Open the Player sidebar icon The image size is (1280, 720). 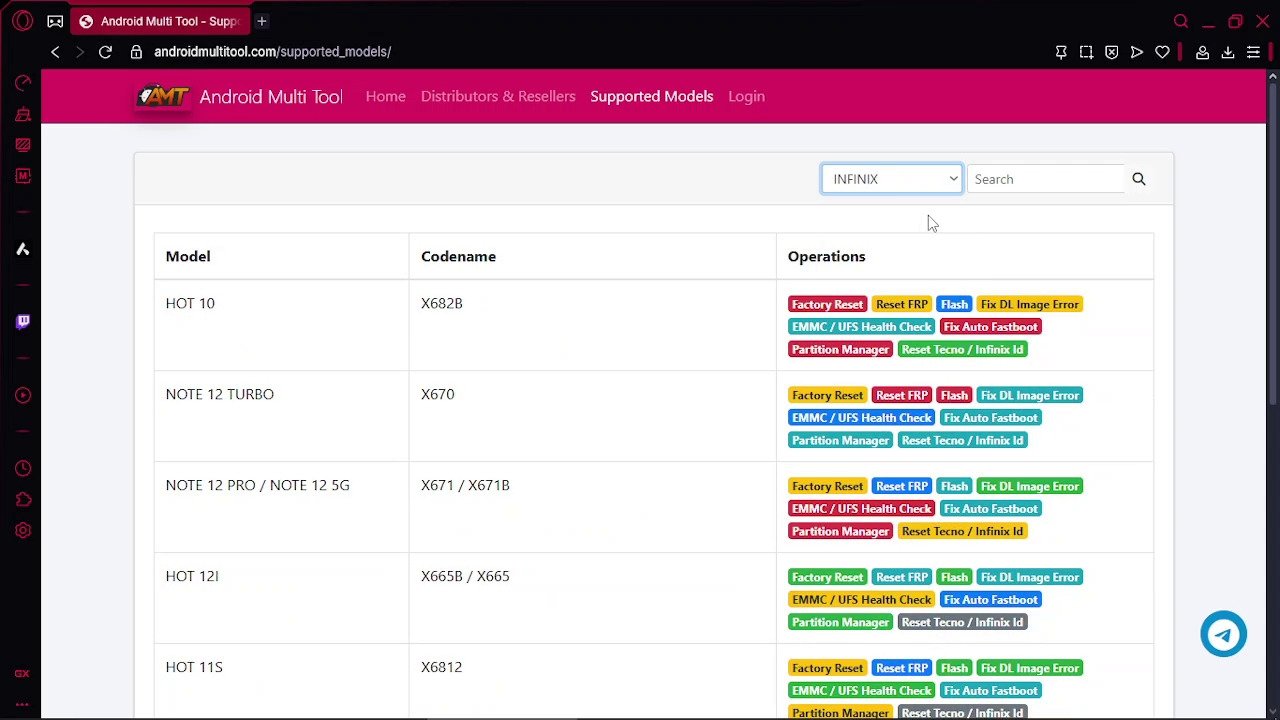22,395
